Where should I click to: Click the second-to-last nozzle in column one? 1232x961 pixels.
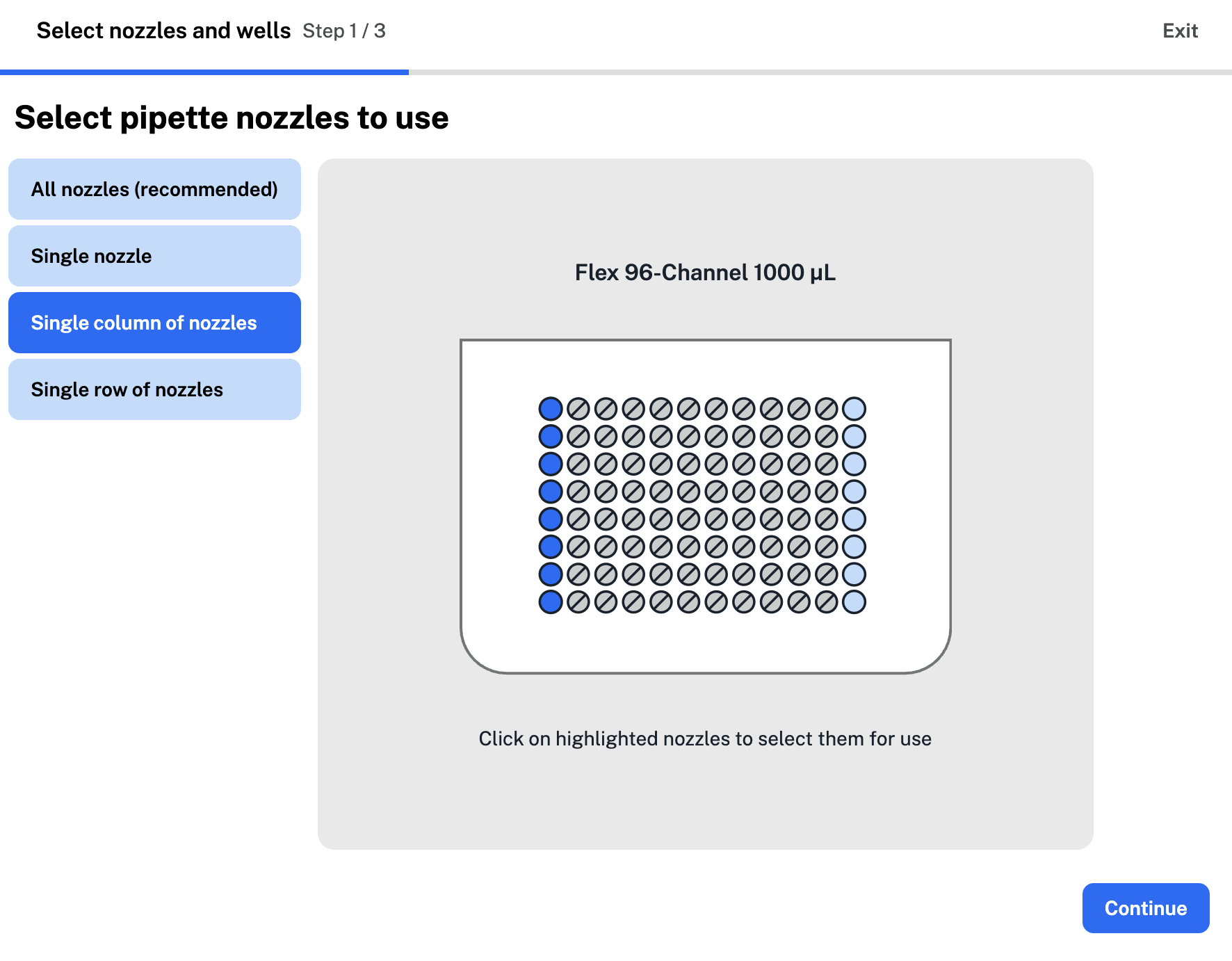click(x=551, y=574)
